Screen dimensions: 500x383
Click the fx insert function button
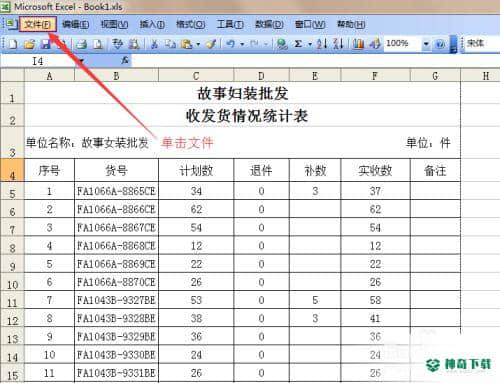coord(125,61)
